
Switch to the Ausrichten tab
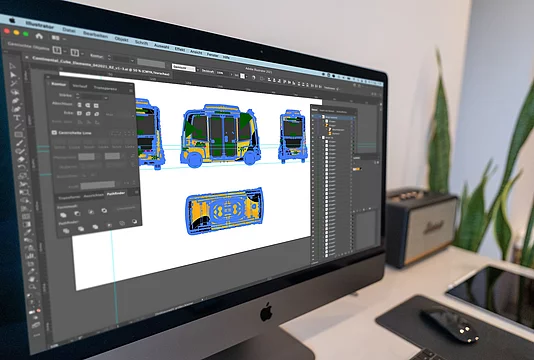point(94,195)
